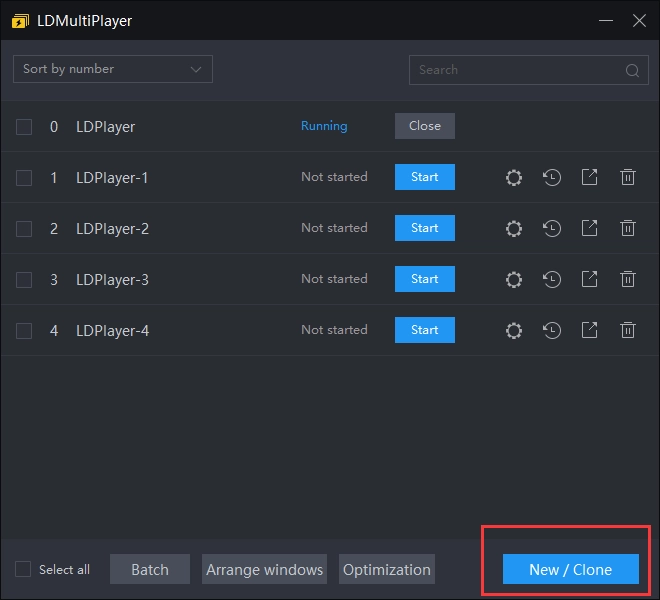This screenshot has width=660, height=600.
Task: Click the Running status text
Action: point(324,126)
